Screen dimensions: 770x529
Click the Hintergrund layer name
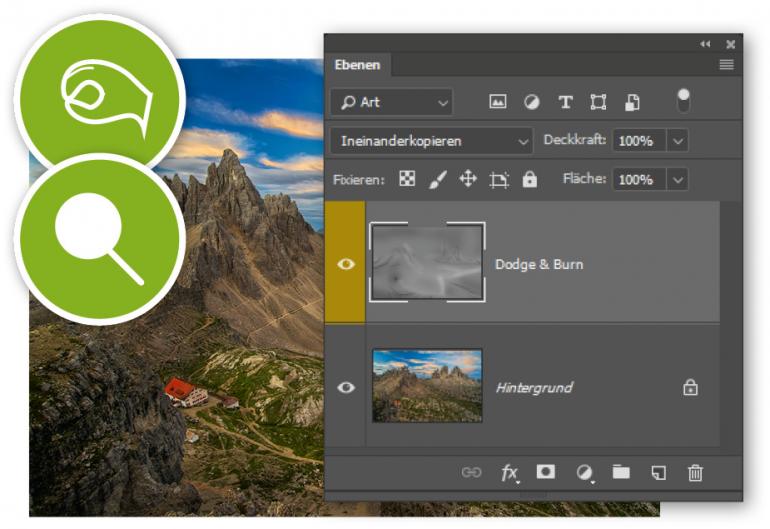(x=534, y=388)
